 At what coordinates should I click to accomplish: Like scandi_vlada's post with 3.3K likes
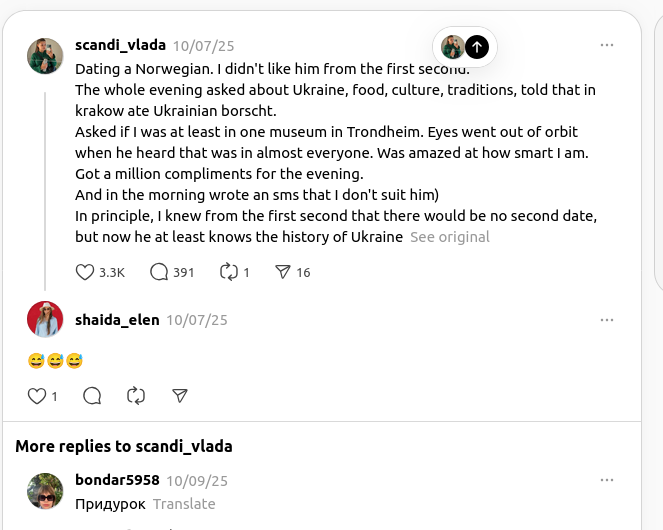[86, 272]
